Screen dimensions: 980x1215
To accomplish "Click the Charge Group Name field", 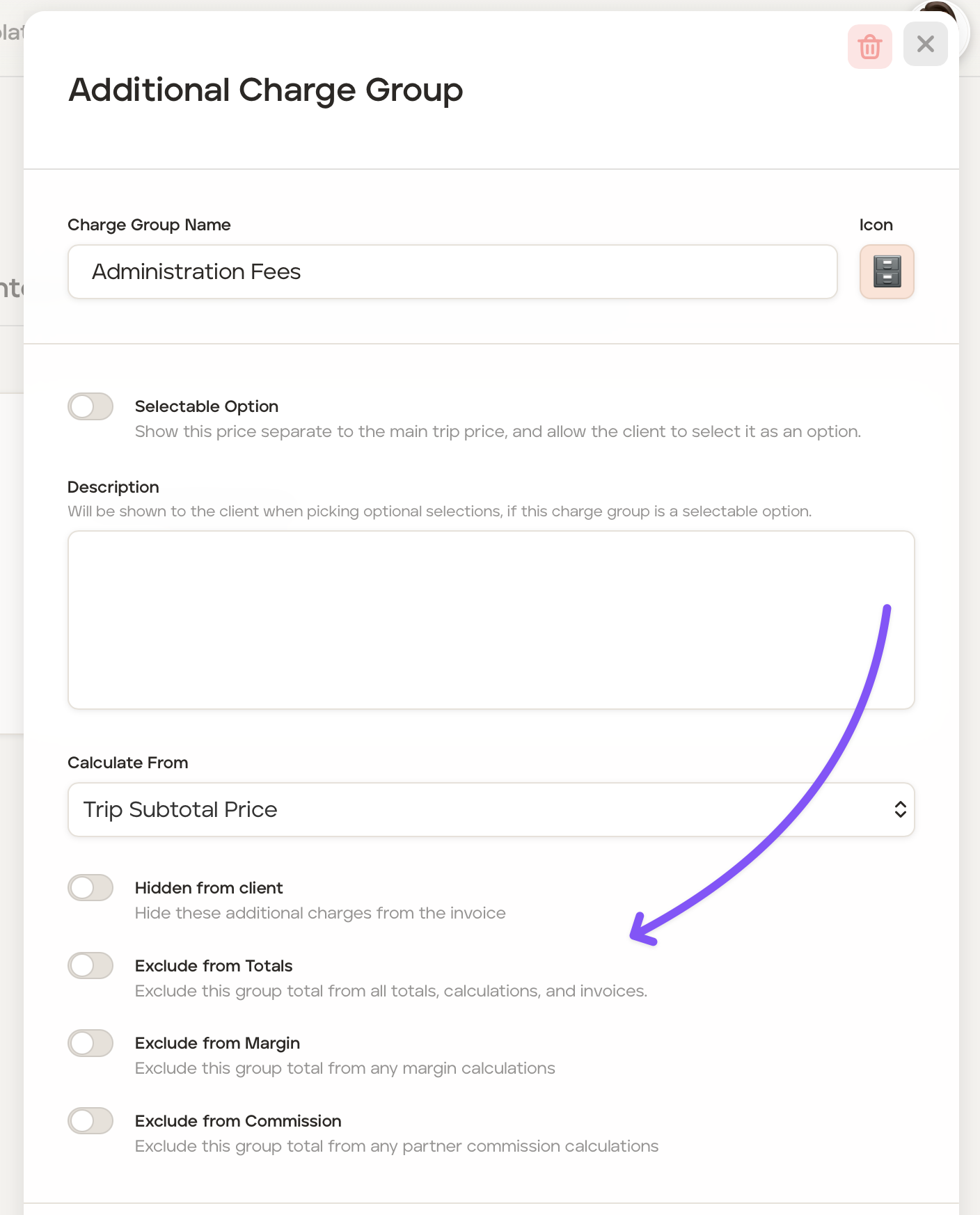I will coord(452,271).
